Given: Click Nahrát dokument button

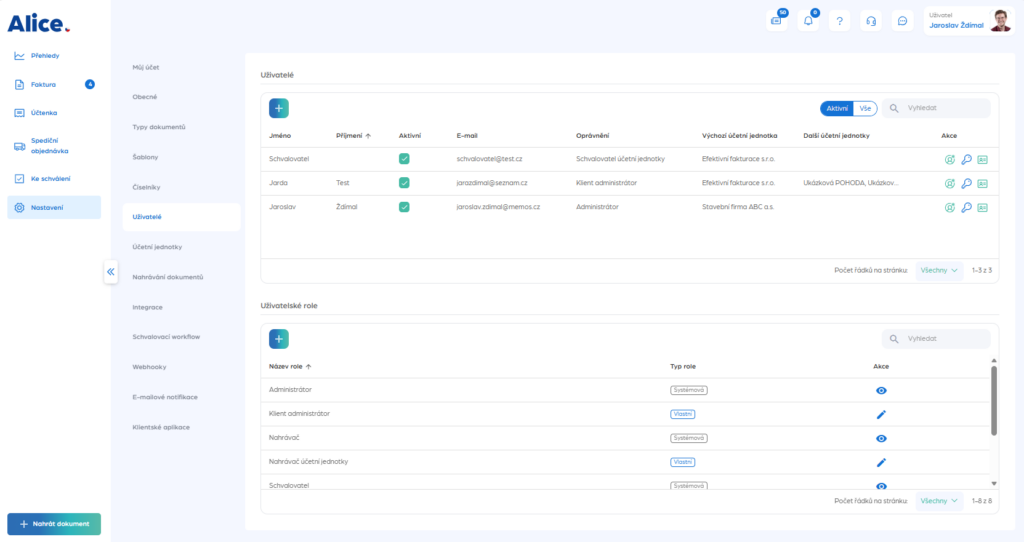Looking at the screenshot, I should (x=54, y=524).
